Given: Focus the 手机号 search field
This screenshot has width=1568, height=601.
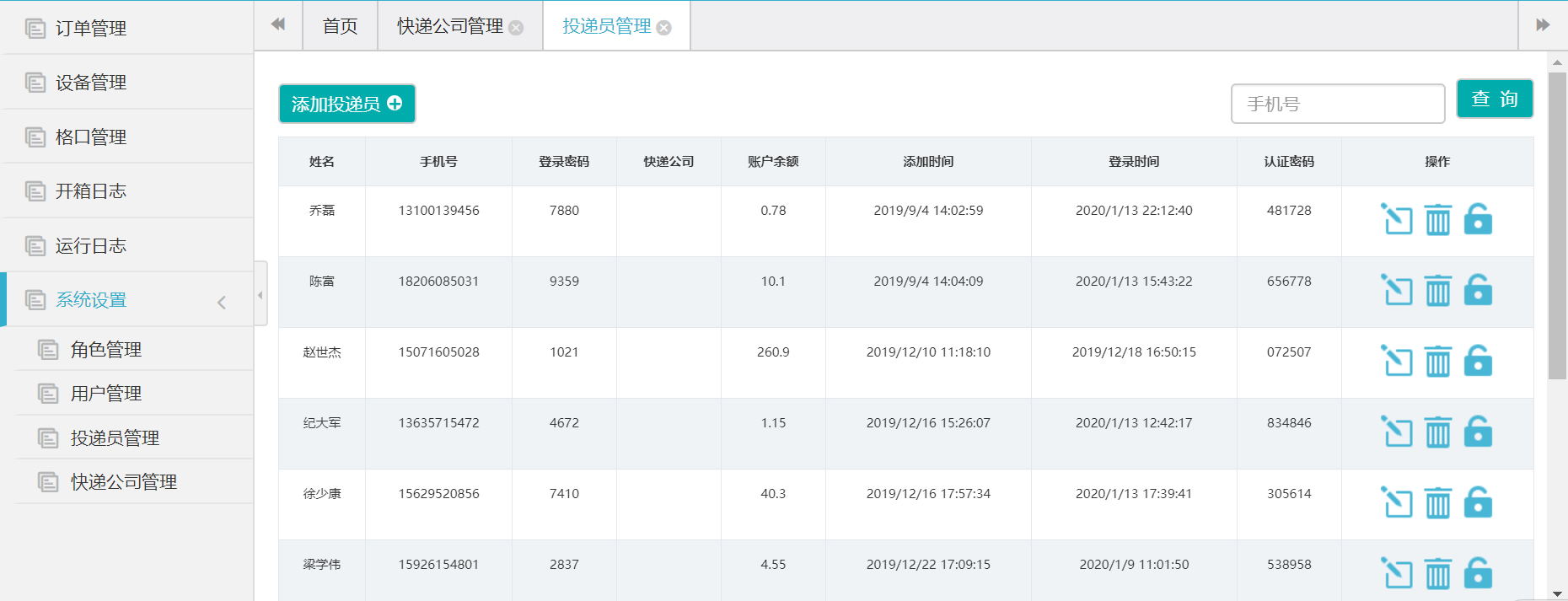Looking at the screenshot, I should tap(1337, 104).
